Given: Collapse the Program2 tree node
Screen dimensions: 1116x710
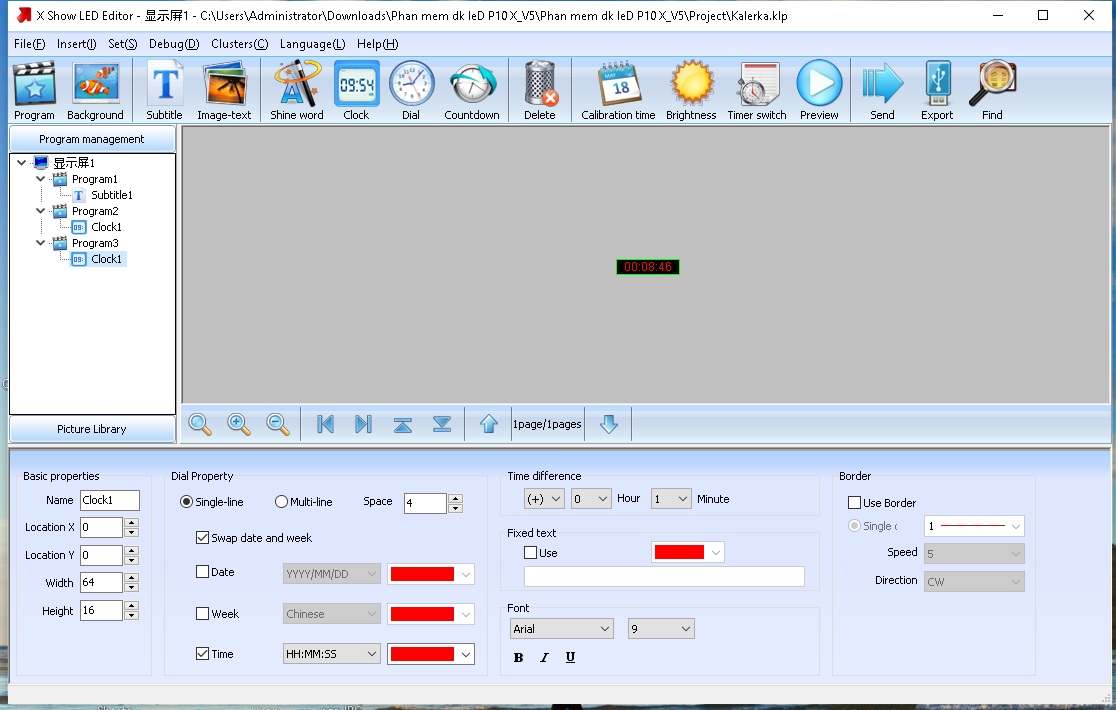Looking at the screenshot, I should click(41, 211).
